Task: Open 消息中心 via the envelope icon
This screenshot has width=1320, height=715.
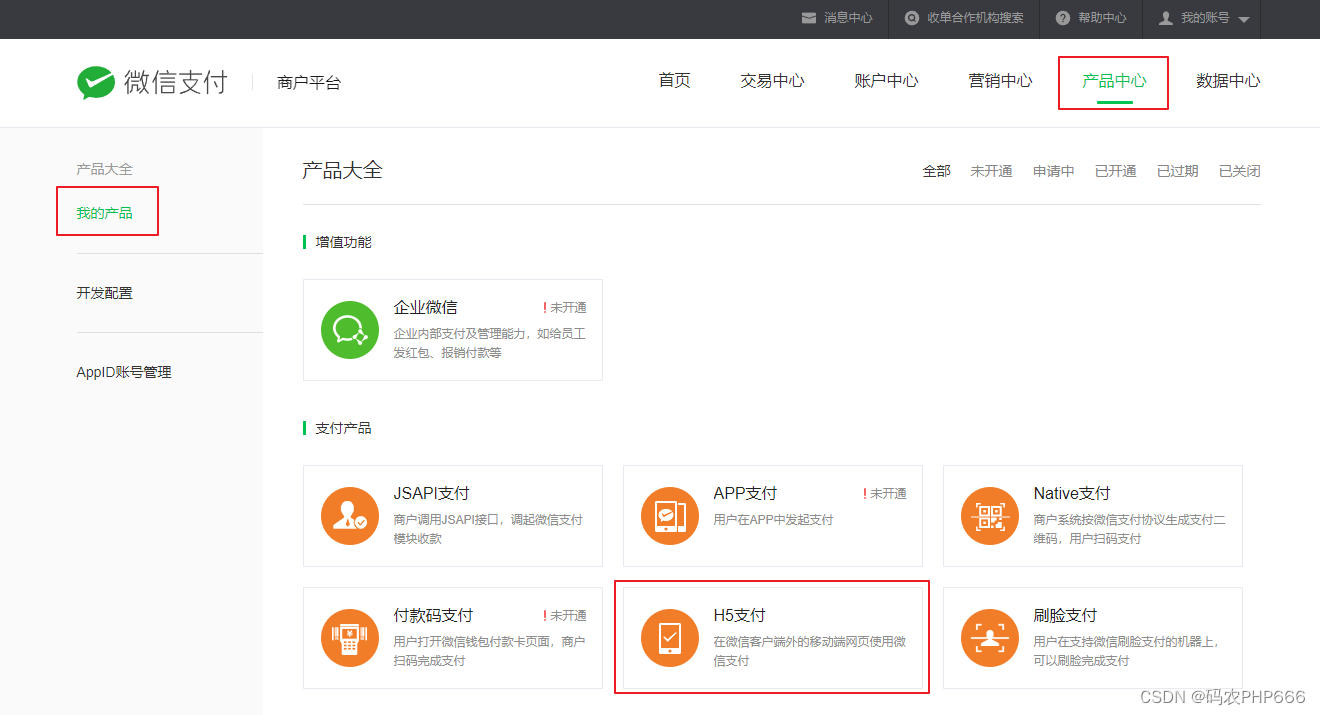Action: tap(808, 17)
